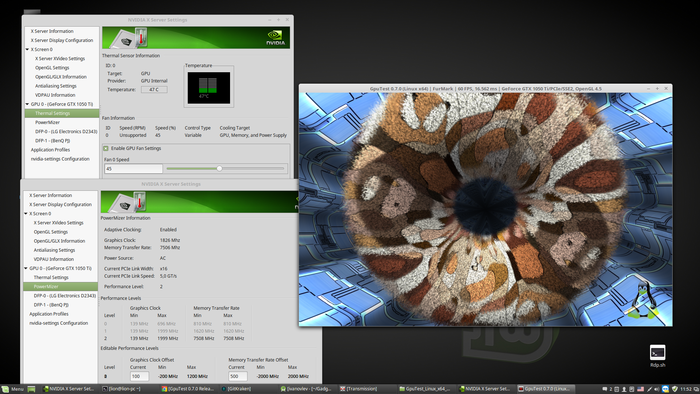Open the Rdp.sh desktop script icon
The height and width of the screenshot is (394, 700).
(658, 356)
